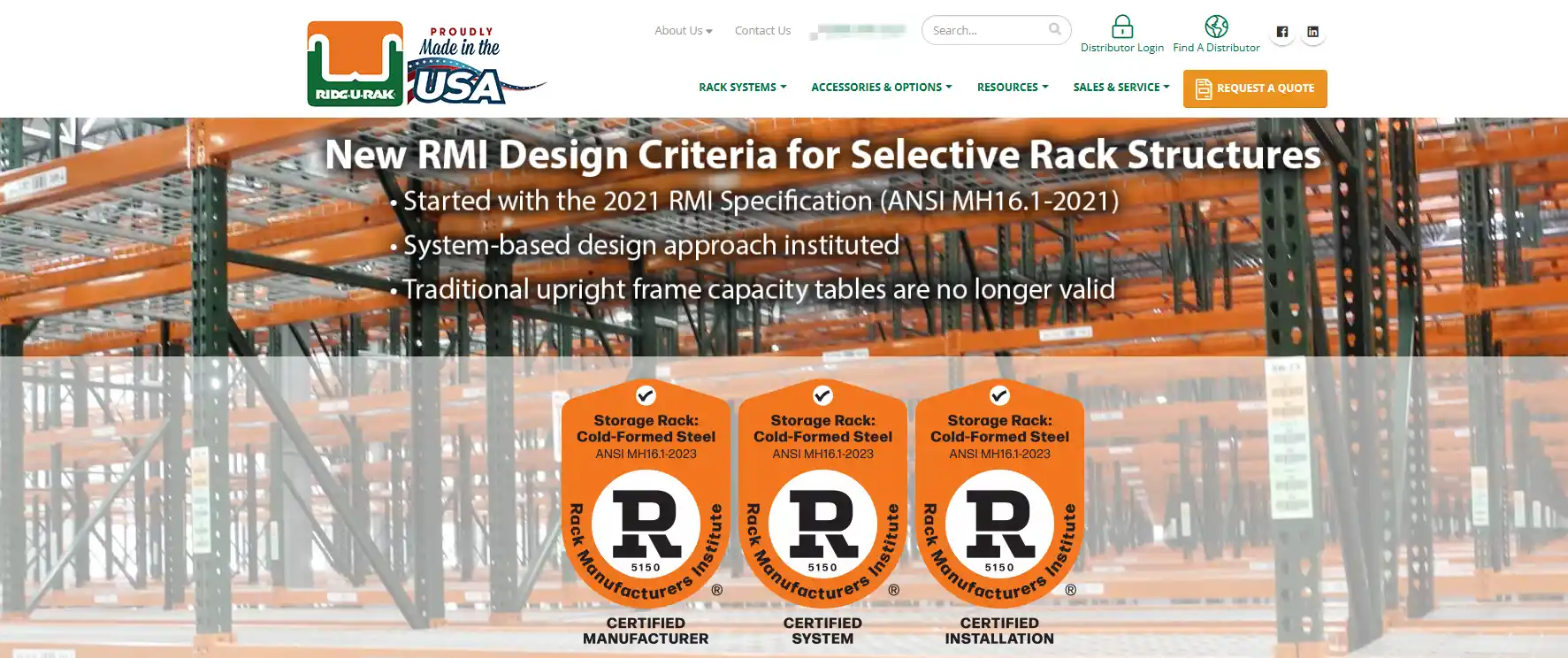This screenshot has width=1568, height=658.
Task: Click the Ridg-U-Rak logo
Action: [355, 64]
